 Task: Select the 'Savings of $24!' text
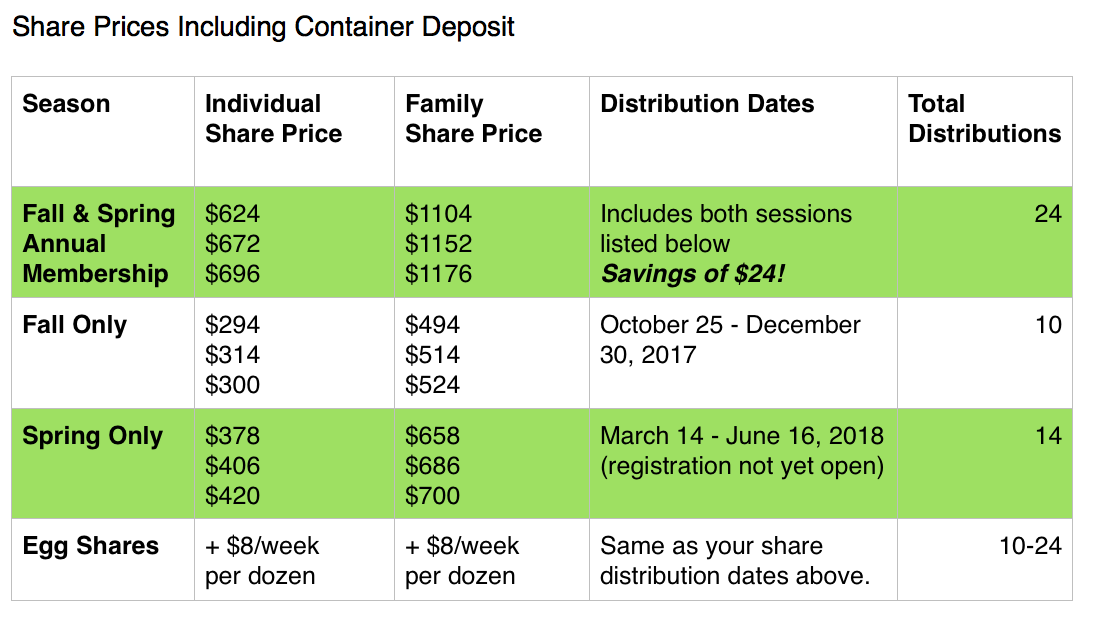point(693,274)
